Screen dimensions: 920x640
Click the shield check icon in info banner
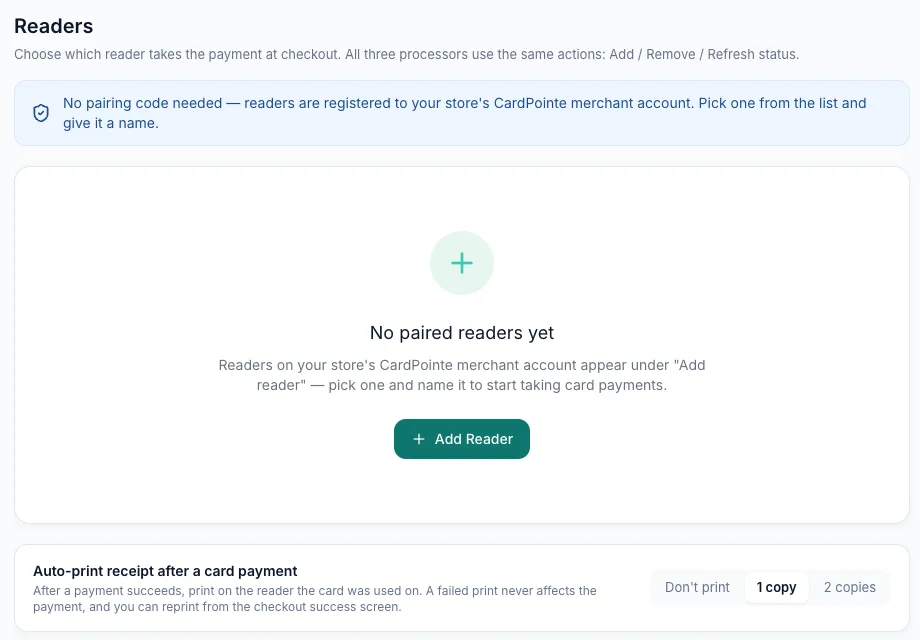40,113
